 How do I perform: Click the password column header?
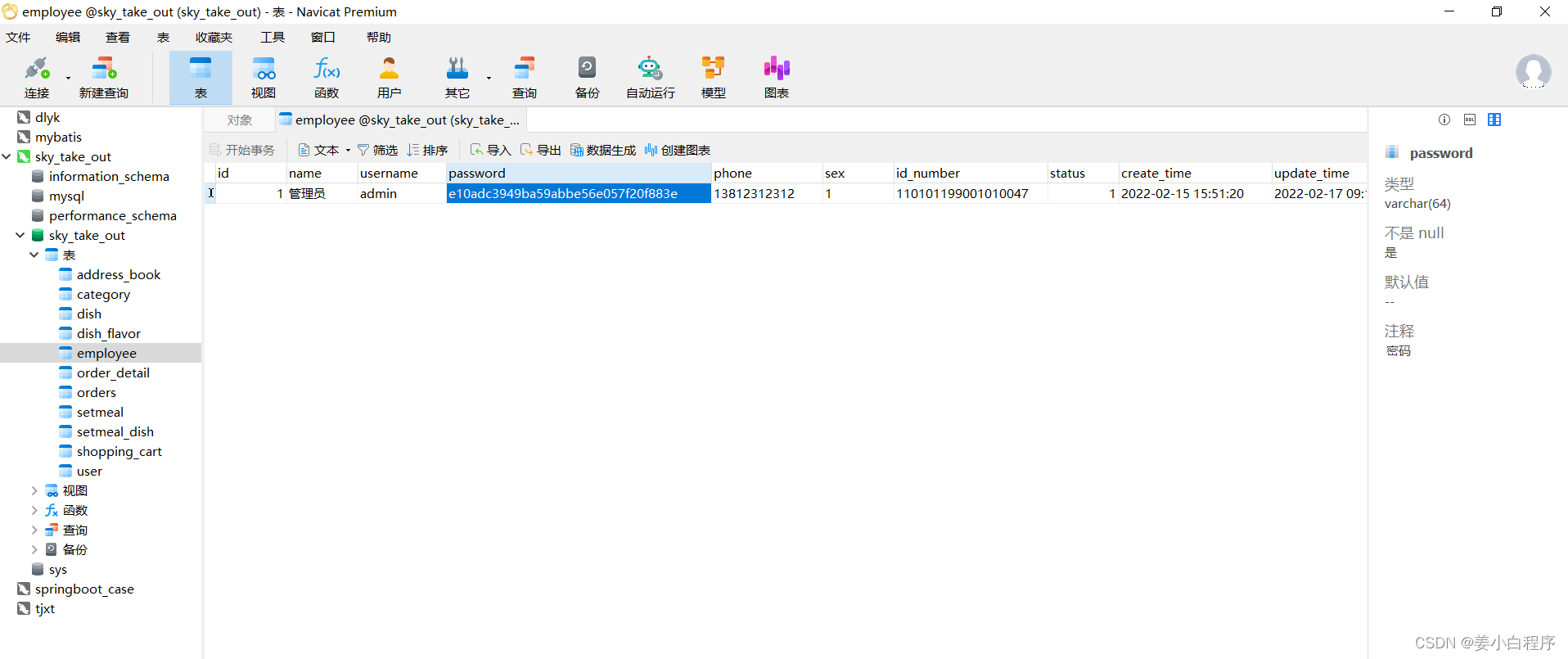point(579,173)
